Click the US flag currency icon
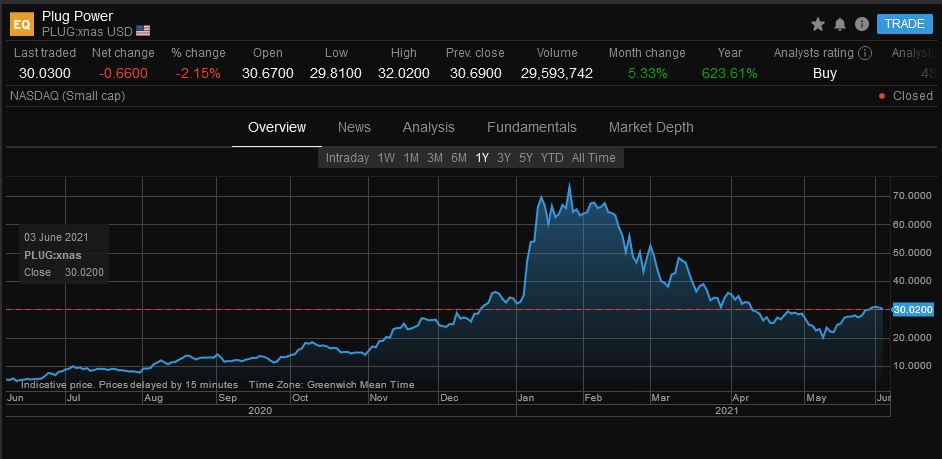942x459 pixels. point(143,30)
